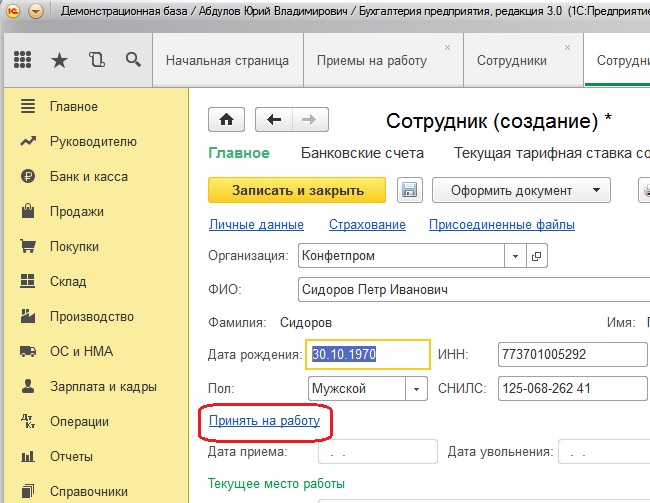Open the sections menu grid icon
The width and height of the screenshot is (650, 503).
22,61
